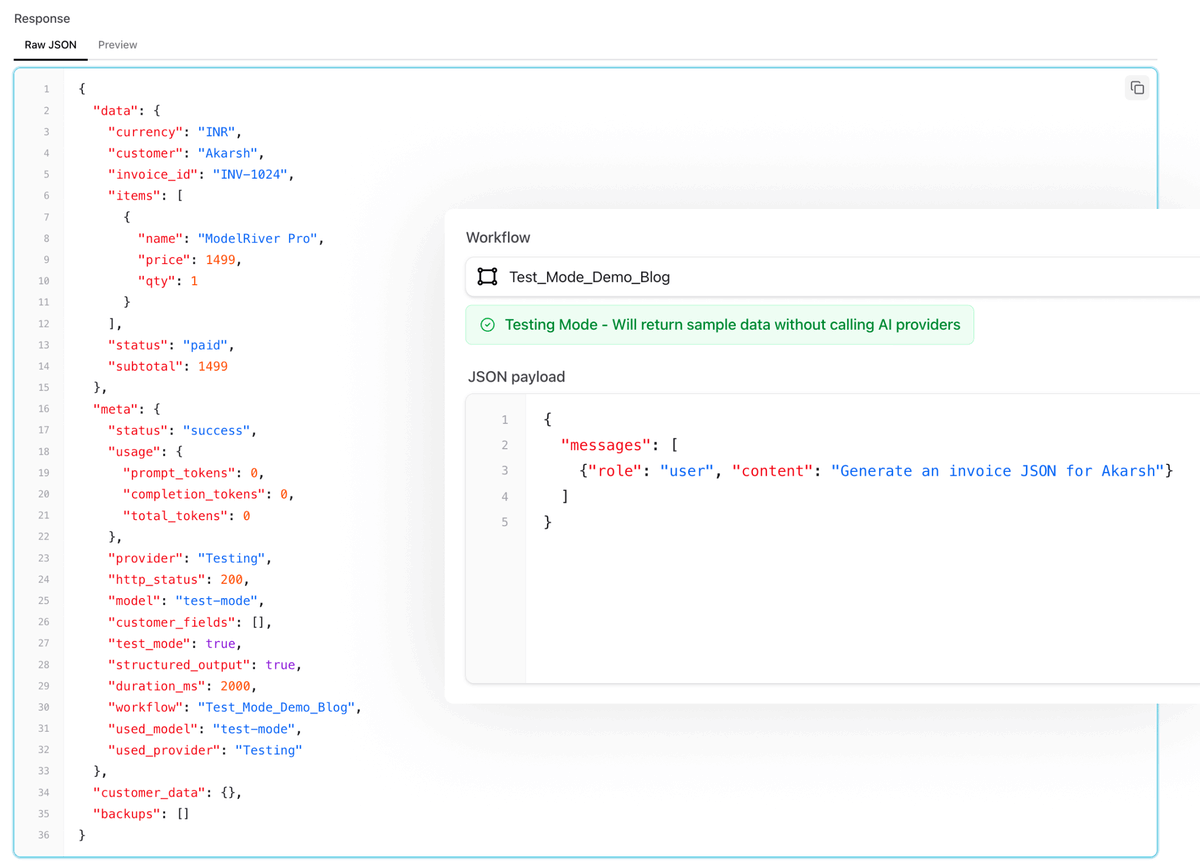Click the "Test_Mode_Demo_Blog" workflow value in the response
The height and width of the screenshot is (866, 1200).
[x=277, y=707]
